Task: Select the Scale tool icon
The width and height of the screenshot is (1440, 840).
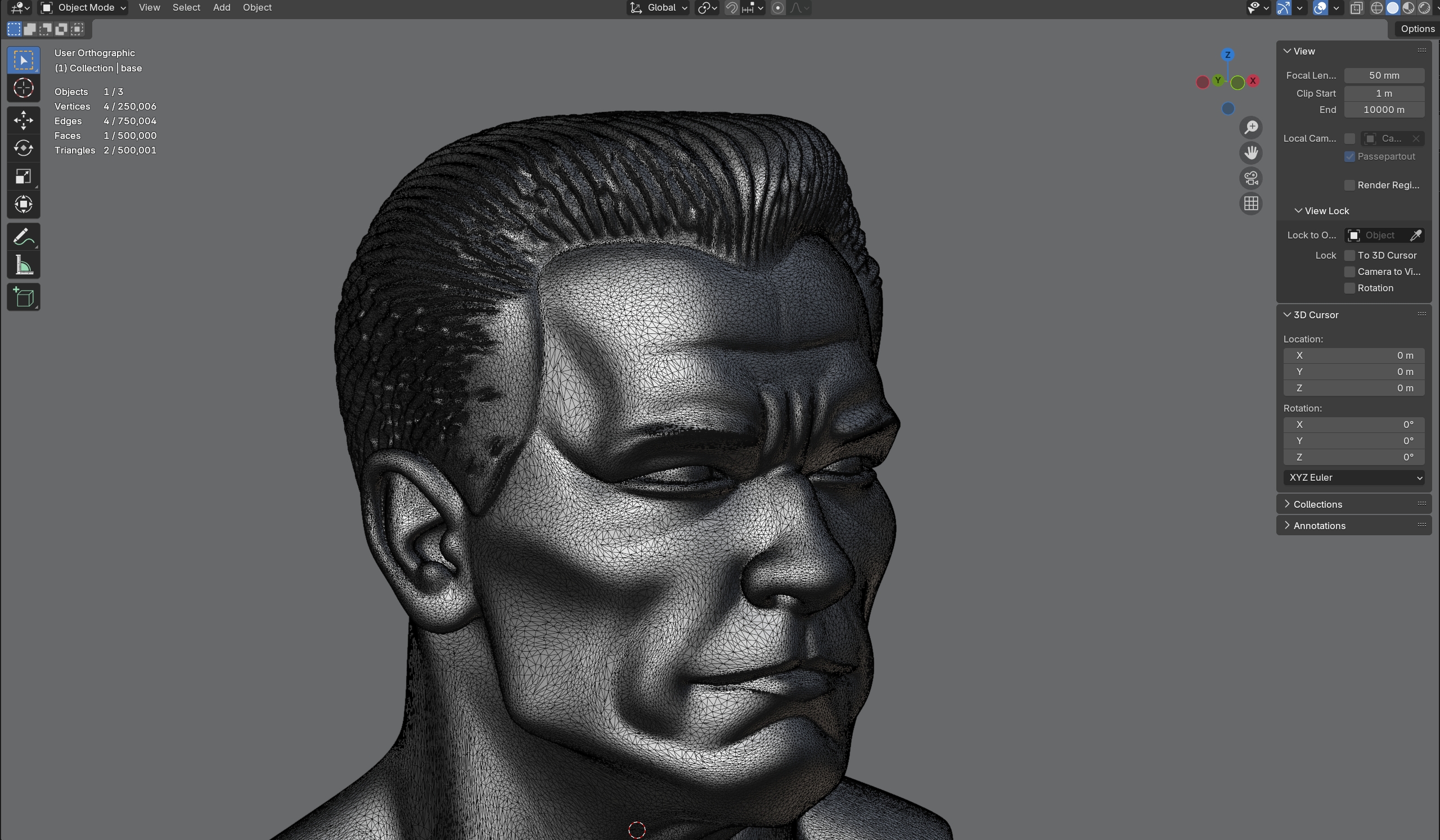Action: [24, 177]
